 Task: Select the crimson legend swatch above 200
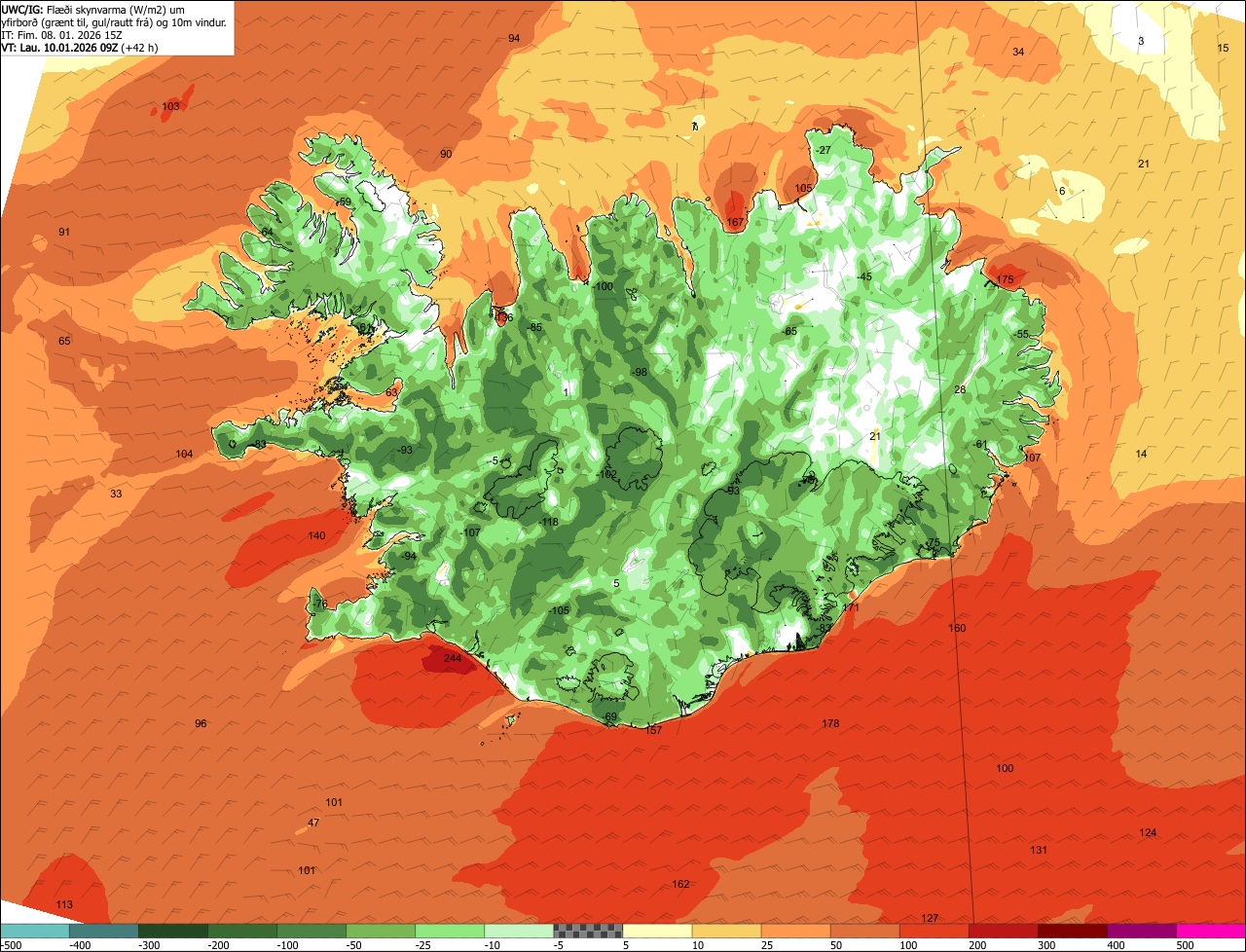1004,931
